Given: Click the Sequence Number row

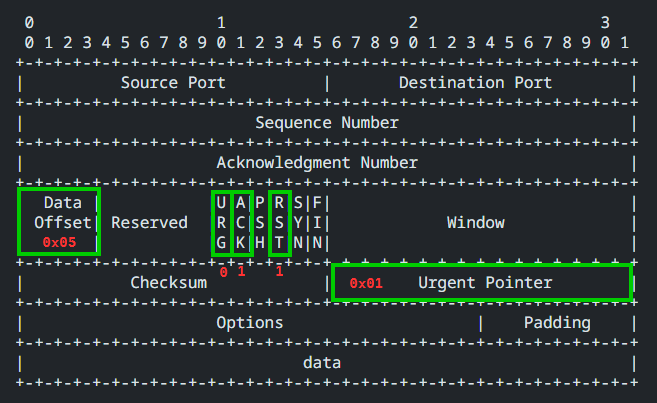Looking at the screenshot, I should (327, 122).
